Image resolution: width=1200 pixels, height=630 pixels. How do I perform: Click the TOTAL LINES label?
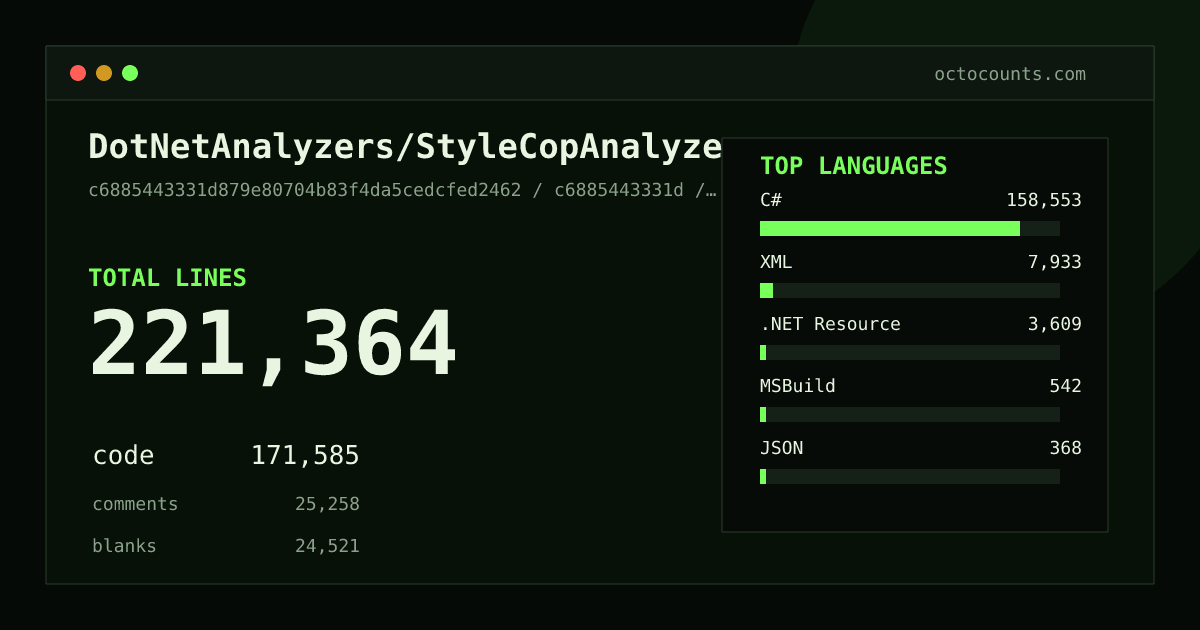tap(167, 278)
